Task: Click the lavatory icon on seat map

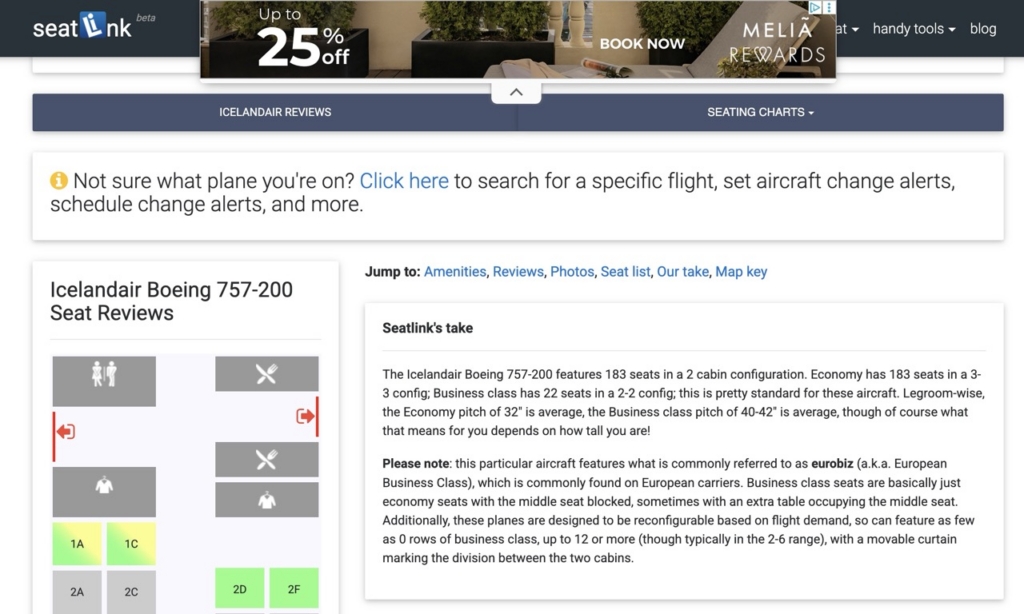Action: click(x=104, y=374)
